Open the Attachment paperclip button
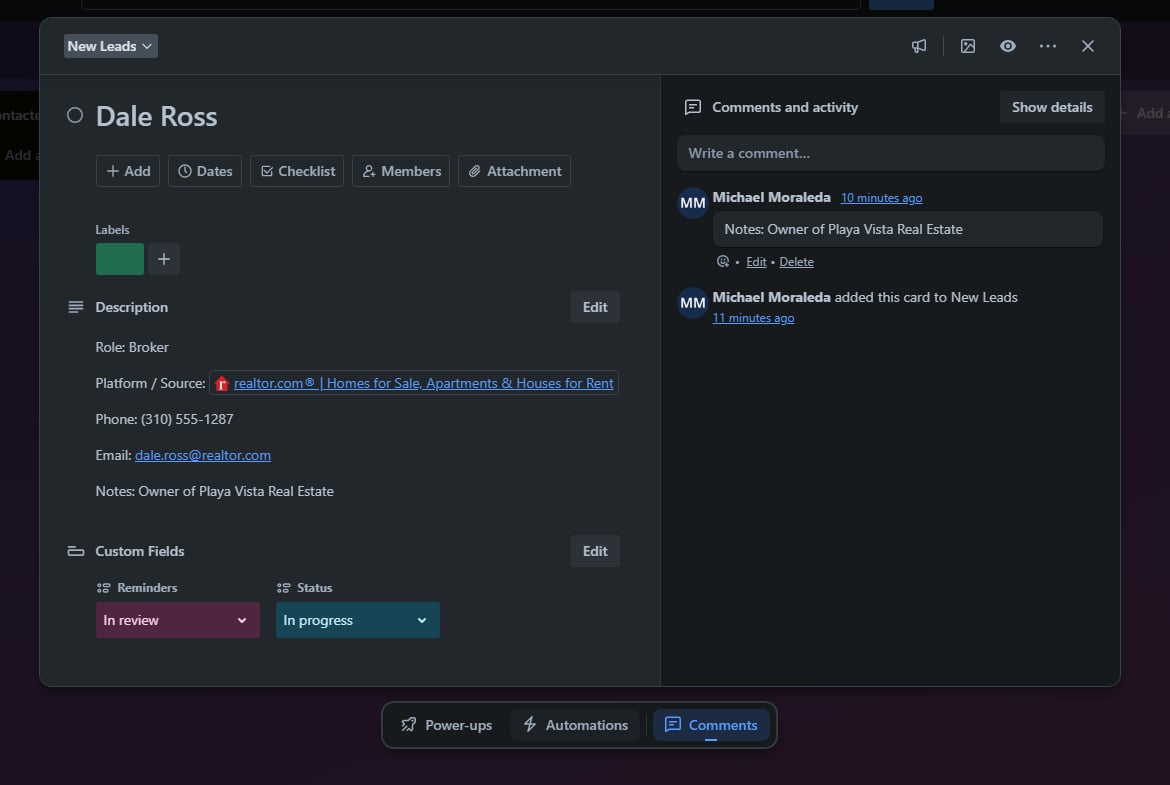Image resolution: width=1170 pixels, height=785 pixels. [x=514, y=171]
